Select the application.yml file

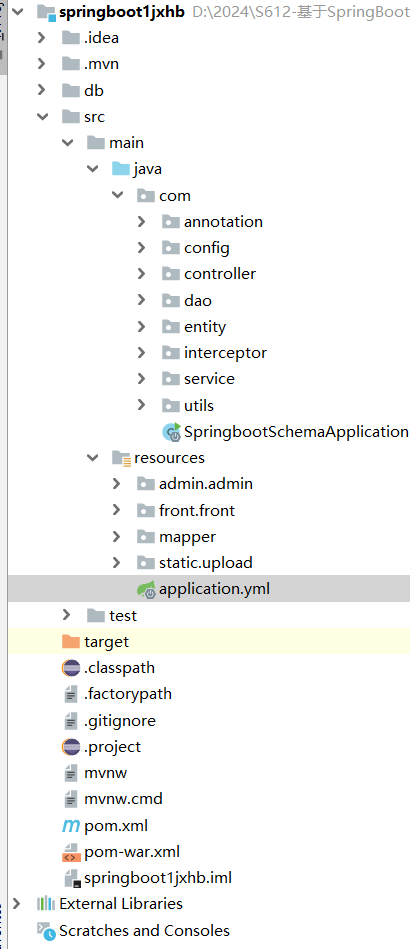click(x=214, y=589)
